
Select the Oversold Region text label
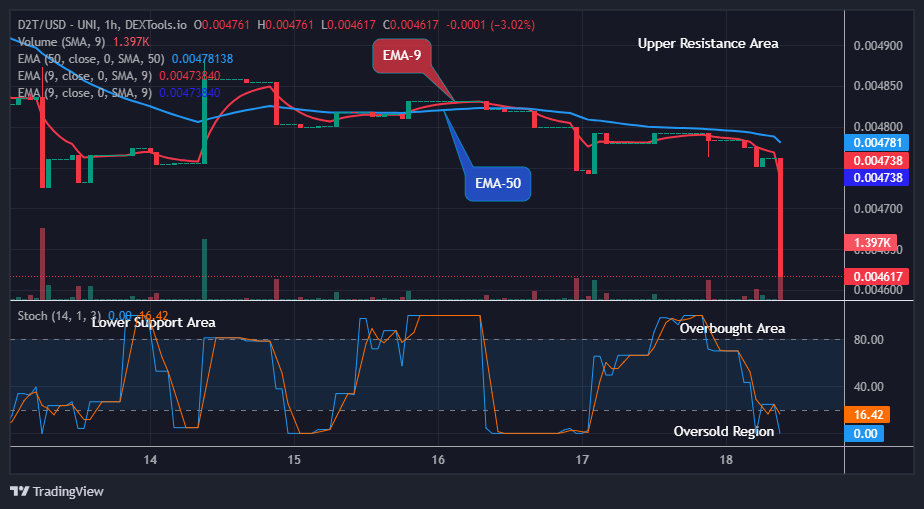tap(724, 432)
